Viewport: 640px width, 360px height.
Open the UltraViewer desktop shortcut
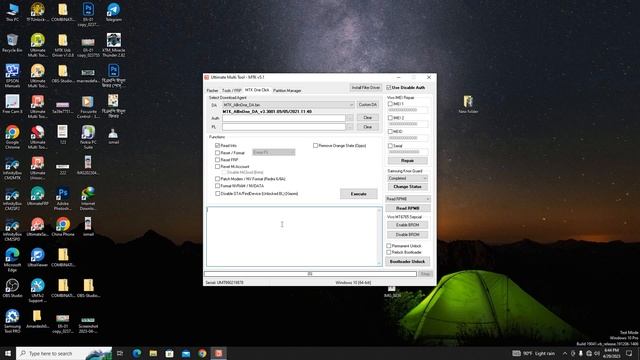click(x=38, y=257)
